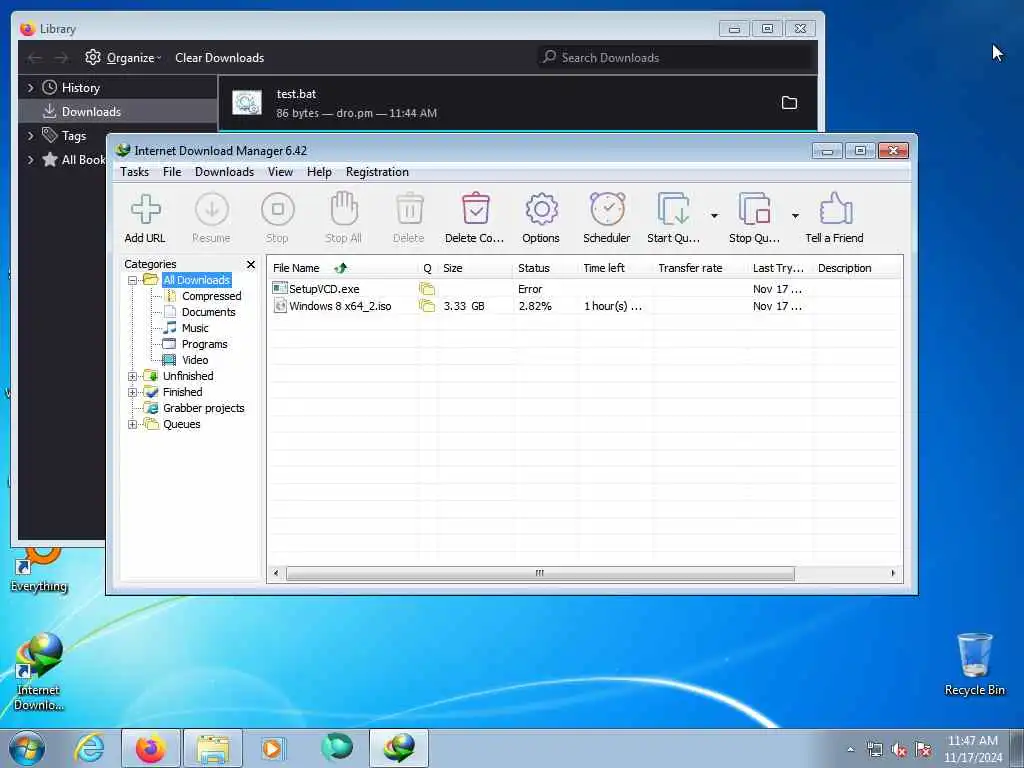
Task: Open the Tasks menu
Action: pos(135,172)
